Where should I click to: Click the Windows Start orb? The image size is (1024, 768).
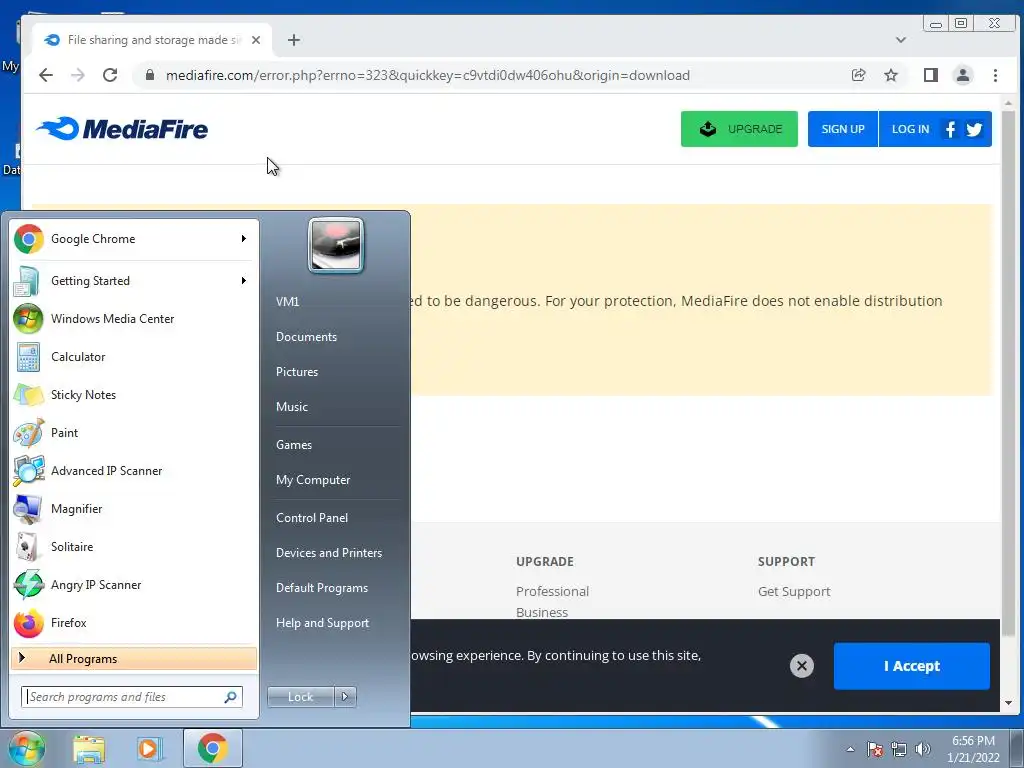[x=27, y=748]
